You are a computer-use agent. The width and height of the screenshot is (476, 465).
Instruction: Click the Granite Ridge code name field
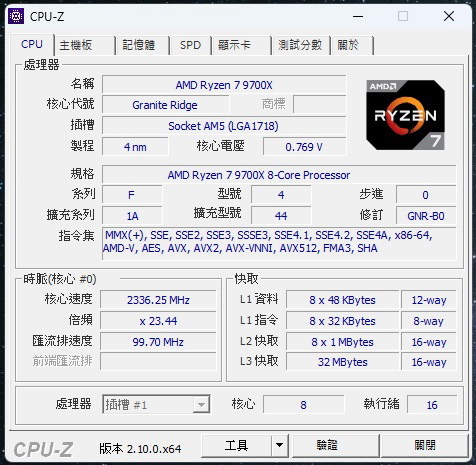click(x=165, y=105)
